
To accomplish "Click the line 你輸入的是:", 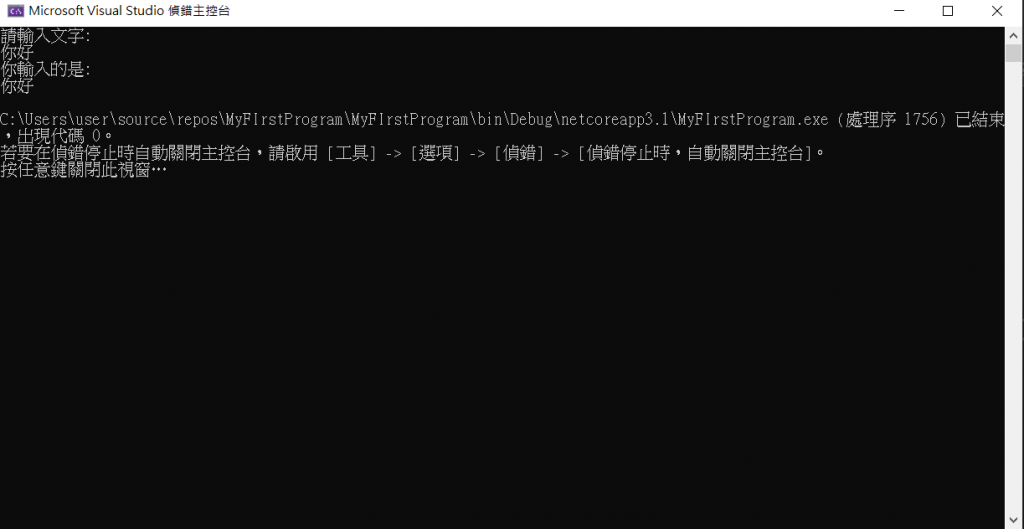I will [46, 69].
